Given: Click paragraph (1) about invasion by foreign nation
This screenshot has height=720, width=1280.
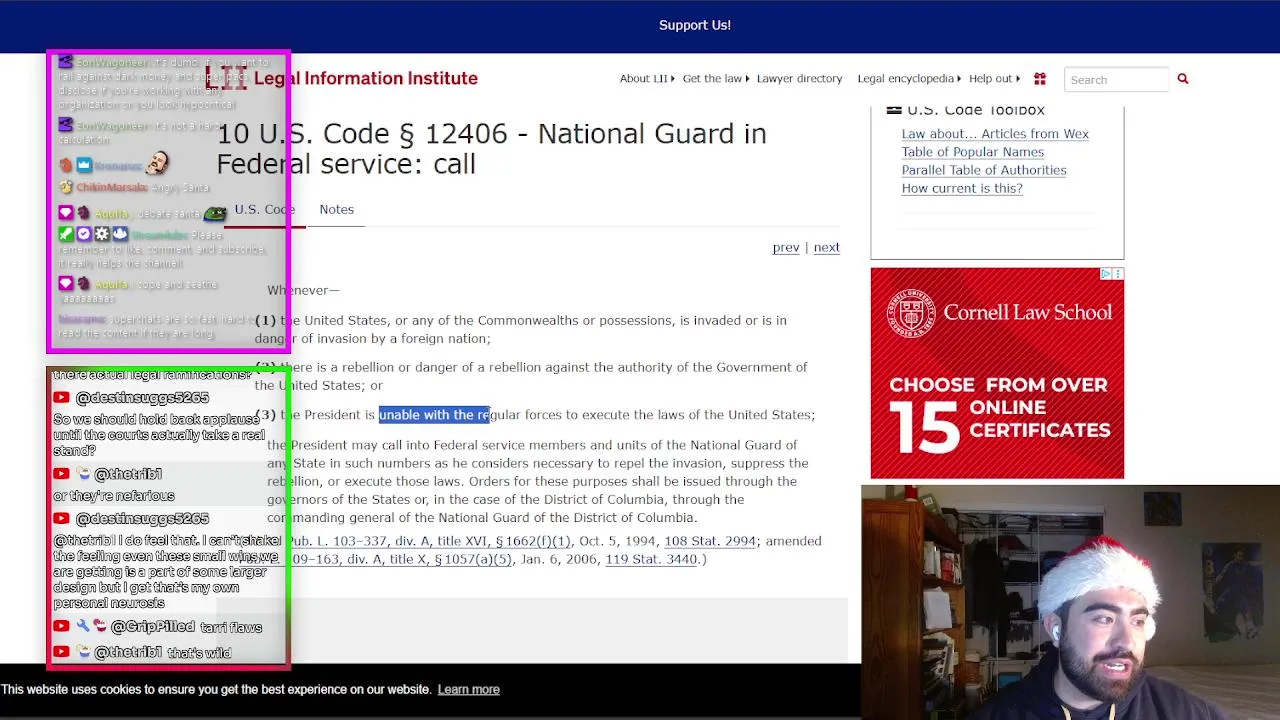Looking at the screenshot, I should click(x=521, y=329).
